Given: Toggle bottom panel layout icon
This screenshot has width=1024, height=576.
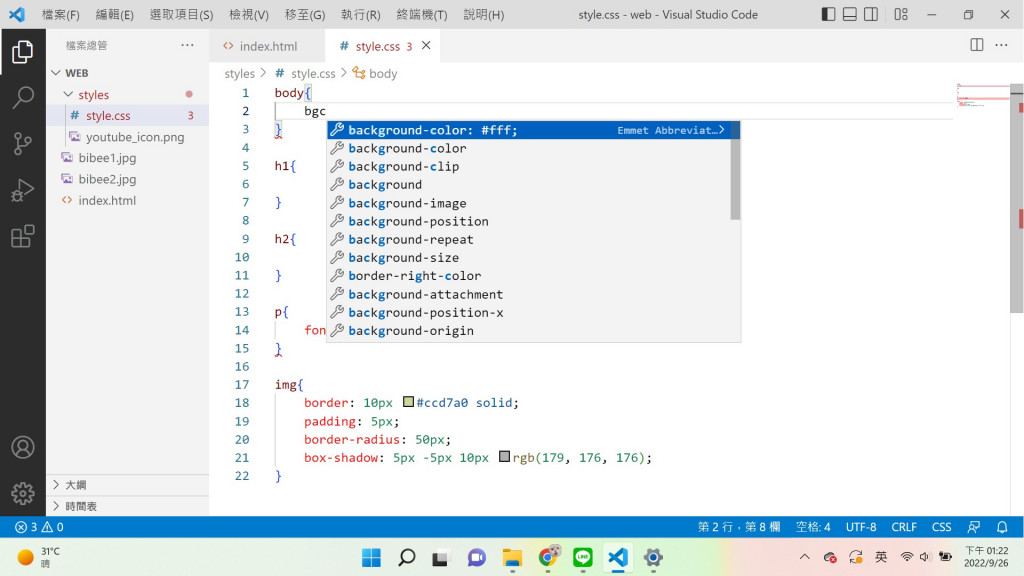Looking at the screenshot, I should click(850, 14).
